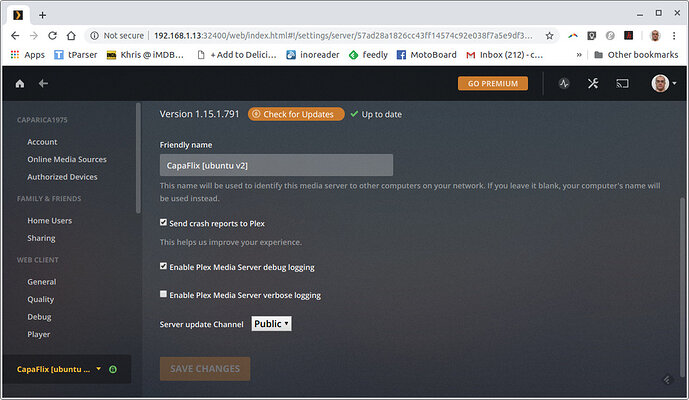Click the main page scrollbar

point(682,286)
